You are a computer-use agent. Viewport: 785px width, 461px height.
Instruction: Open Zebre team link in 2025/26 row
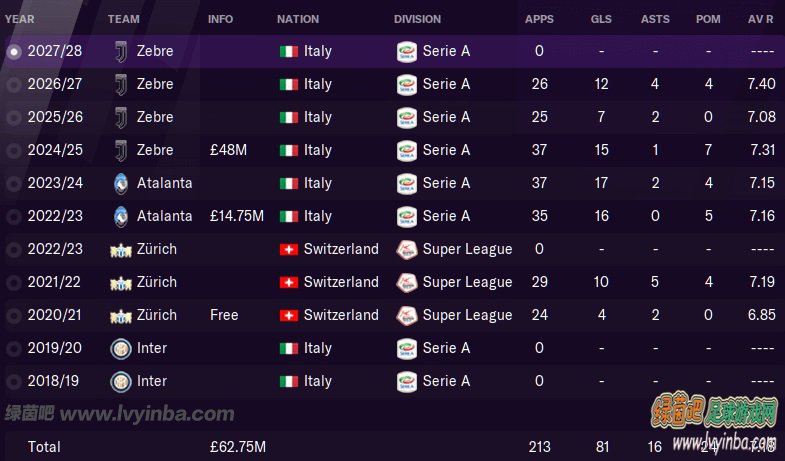pos(155,117)
